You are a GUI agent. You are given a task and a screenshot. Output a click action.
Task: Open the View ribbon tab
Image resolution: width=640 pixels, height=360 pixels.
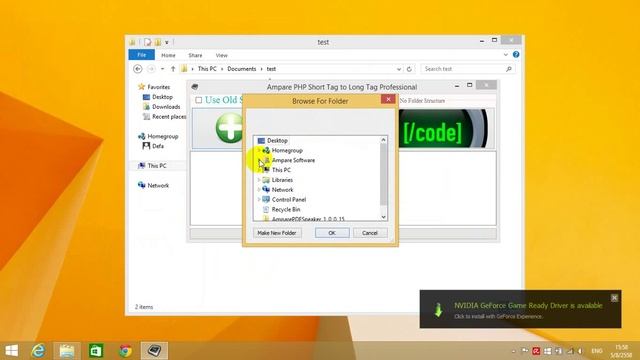[222, 55]
